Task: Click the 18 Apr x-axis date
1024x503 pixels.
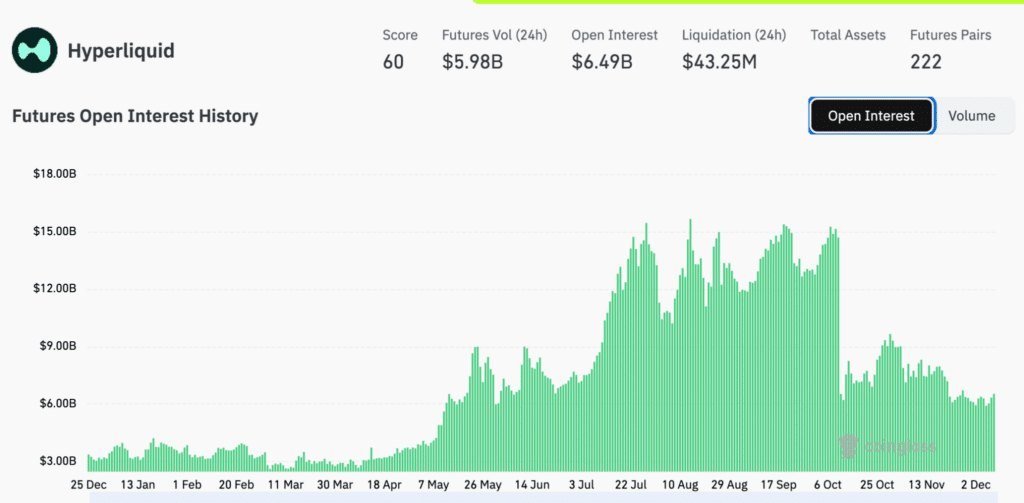Action: tap(385, 485)
